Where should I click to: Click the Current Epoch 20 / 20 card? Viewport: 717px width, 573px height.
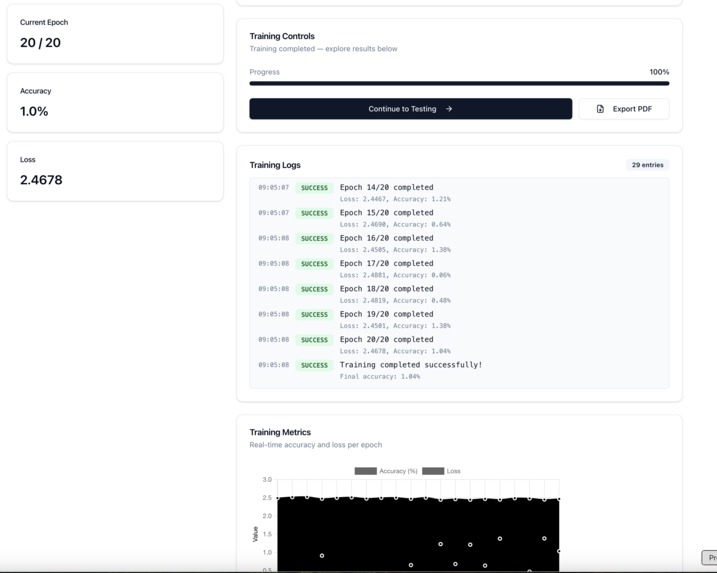(115, 34)
